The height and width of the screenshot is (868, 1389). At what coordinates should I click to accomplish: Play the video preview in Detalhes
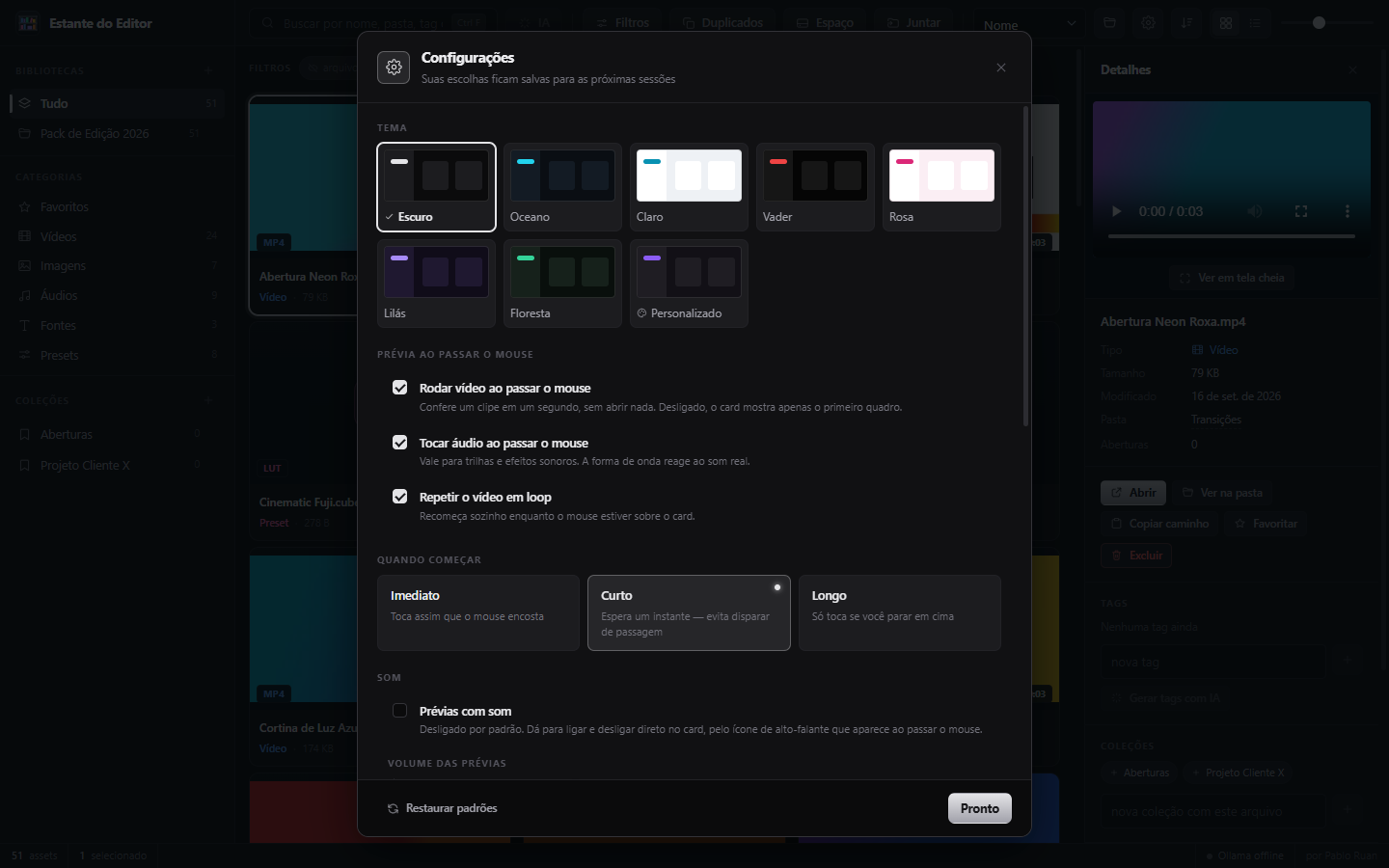tap(1116, 211)
